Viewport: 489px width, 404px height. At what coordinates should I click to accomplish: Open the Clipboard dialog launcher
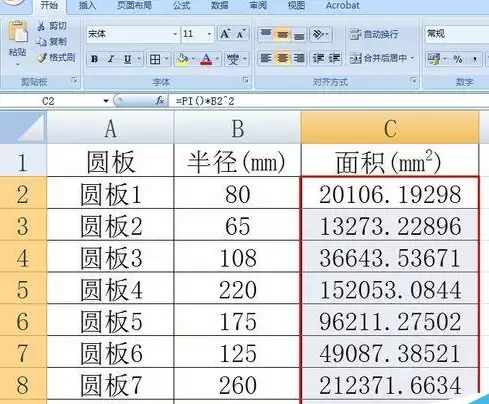click(x=74, y=80)
